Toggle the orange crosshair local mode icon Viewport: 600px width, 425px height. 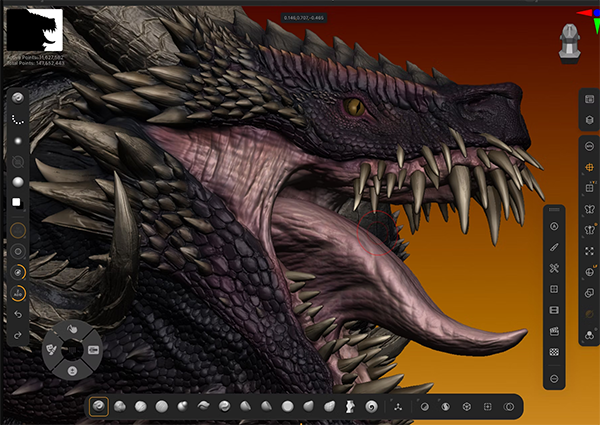589,167
